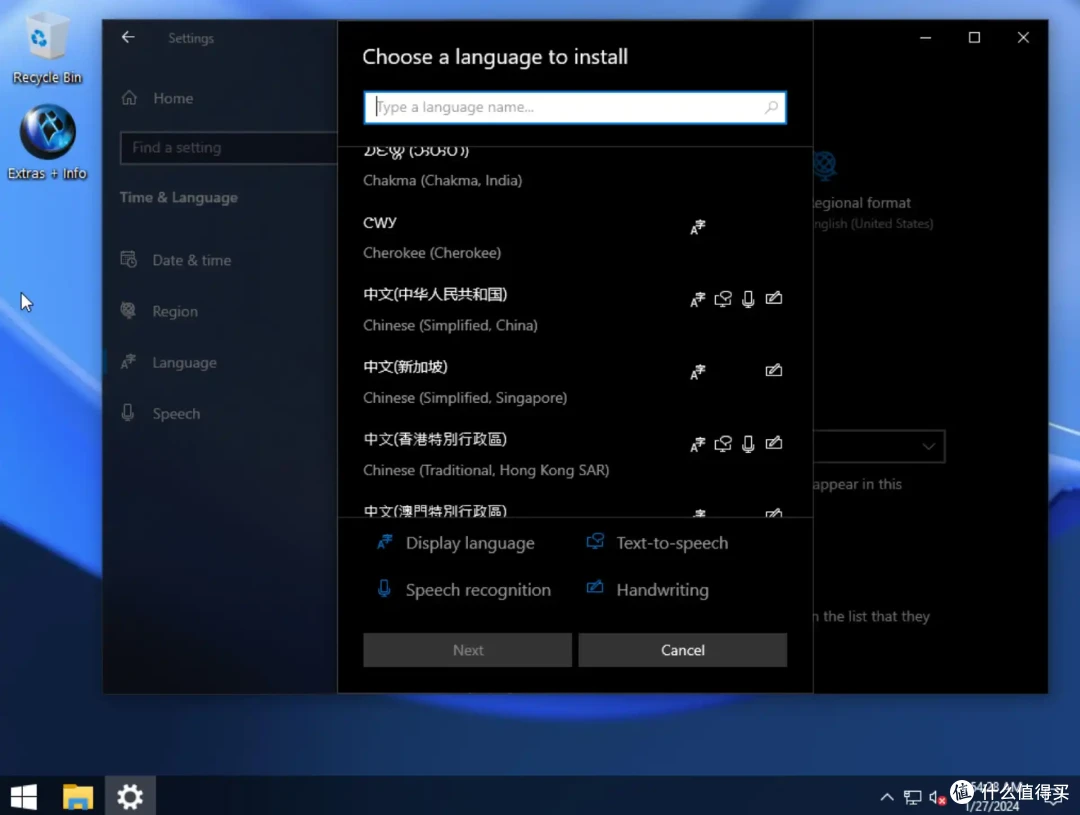Screen dimensions: 1080x815
Task: Open File Explorer from the taskbar
Action: coord(78,796)
